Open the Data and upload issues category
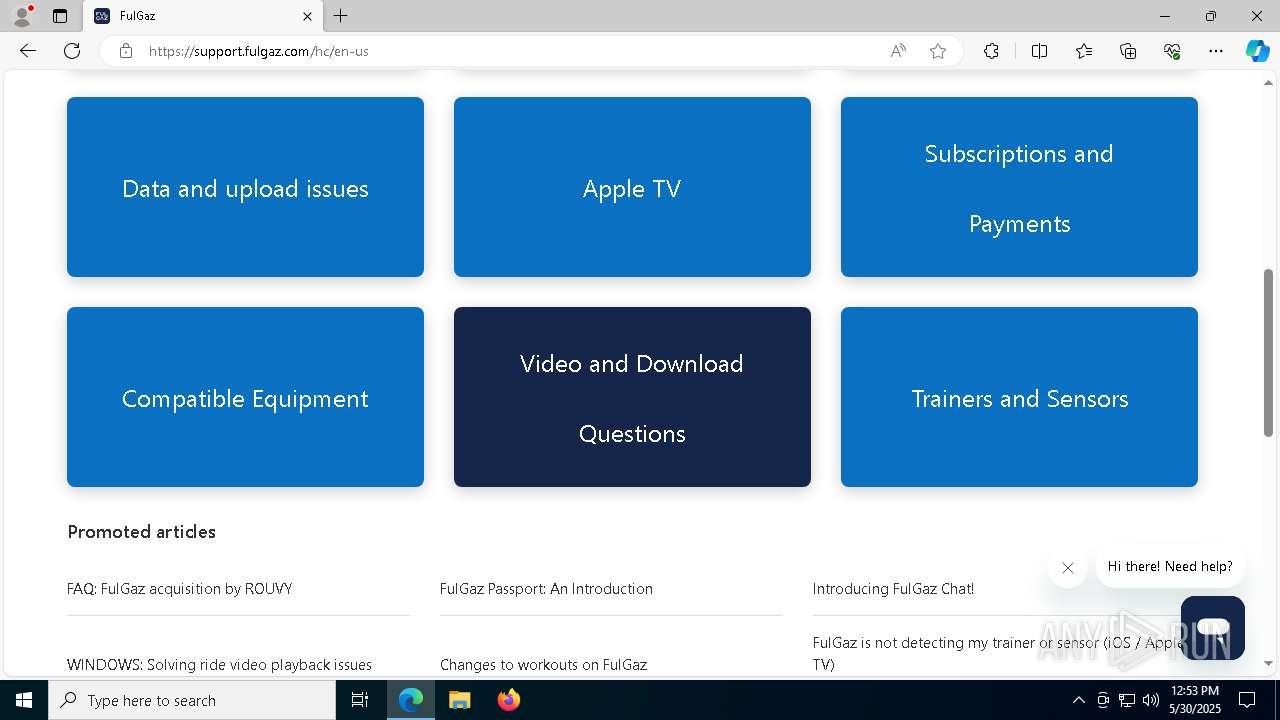Viewport: 1280px width, 720px height. point(245,187)
